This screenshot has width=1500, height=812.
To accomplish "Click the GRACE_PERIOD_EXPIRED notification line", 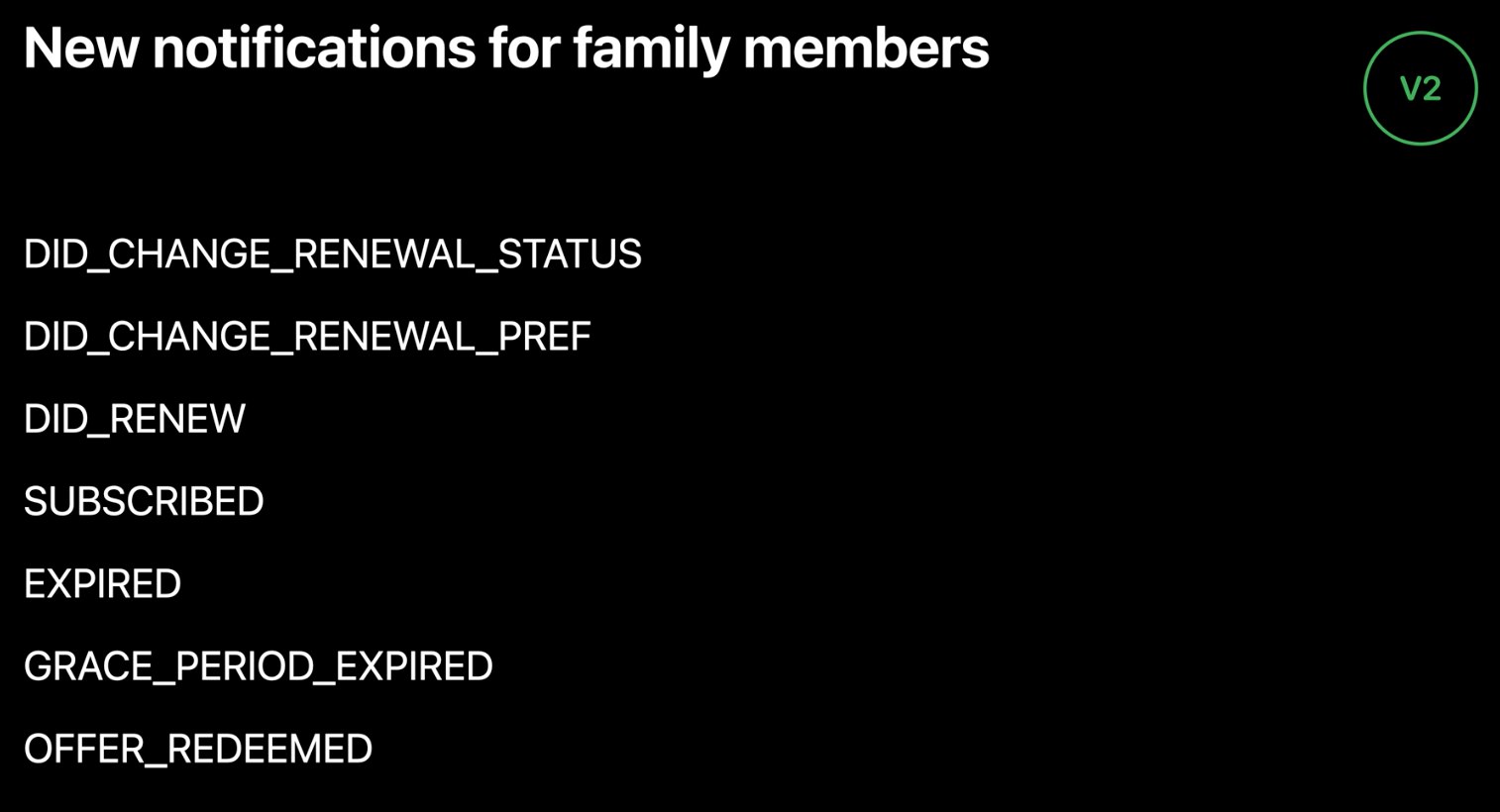I will [x=258, y=666].
